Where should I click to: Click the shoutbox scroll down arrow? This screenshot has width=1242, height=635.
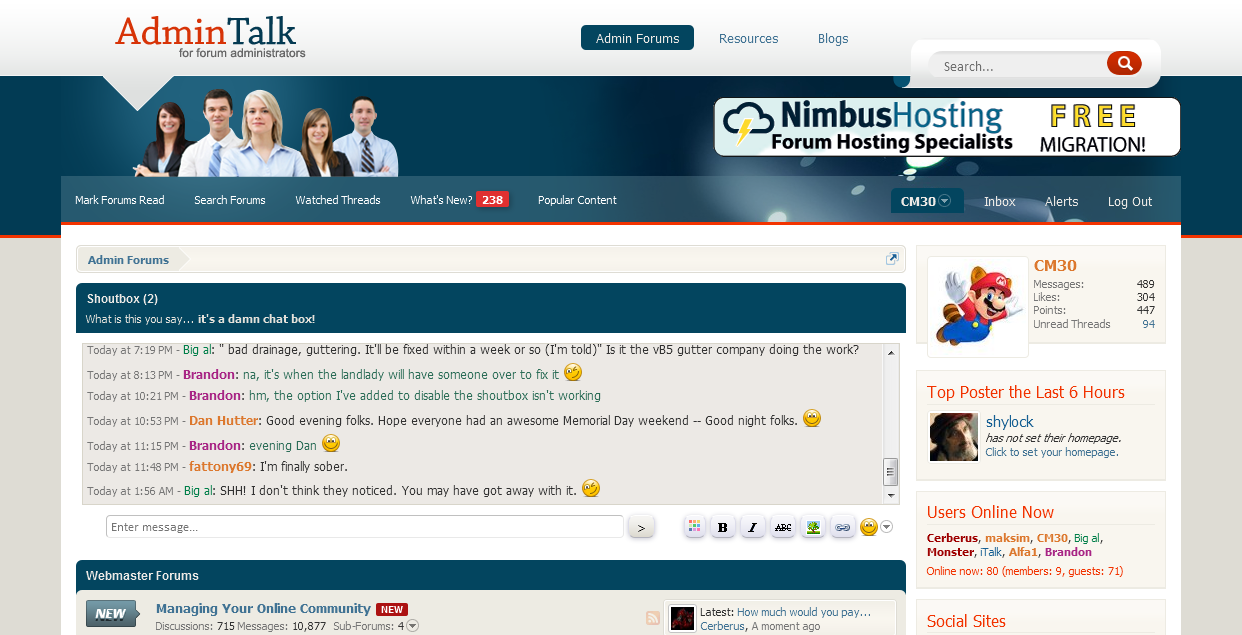[890, 496]
